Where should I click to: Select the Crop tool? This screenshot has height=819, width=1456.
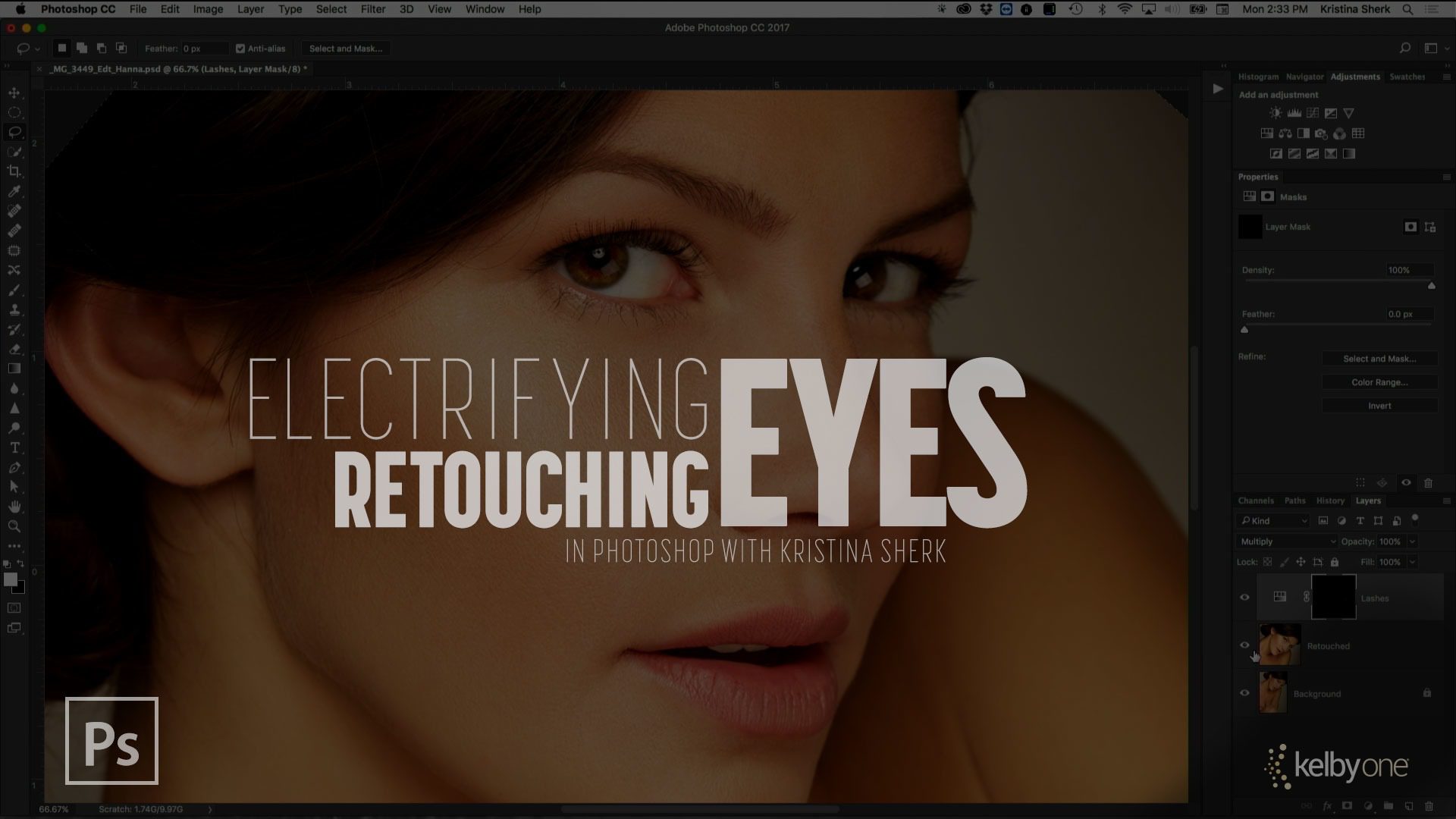point(14,171)
